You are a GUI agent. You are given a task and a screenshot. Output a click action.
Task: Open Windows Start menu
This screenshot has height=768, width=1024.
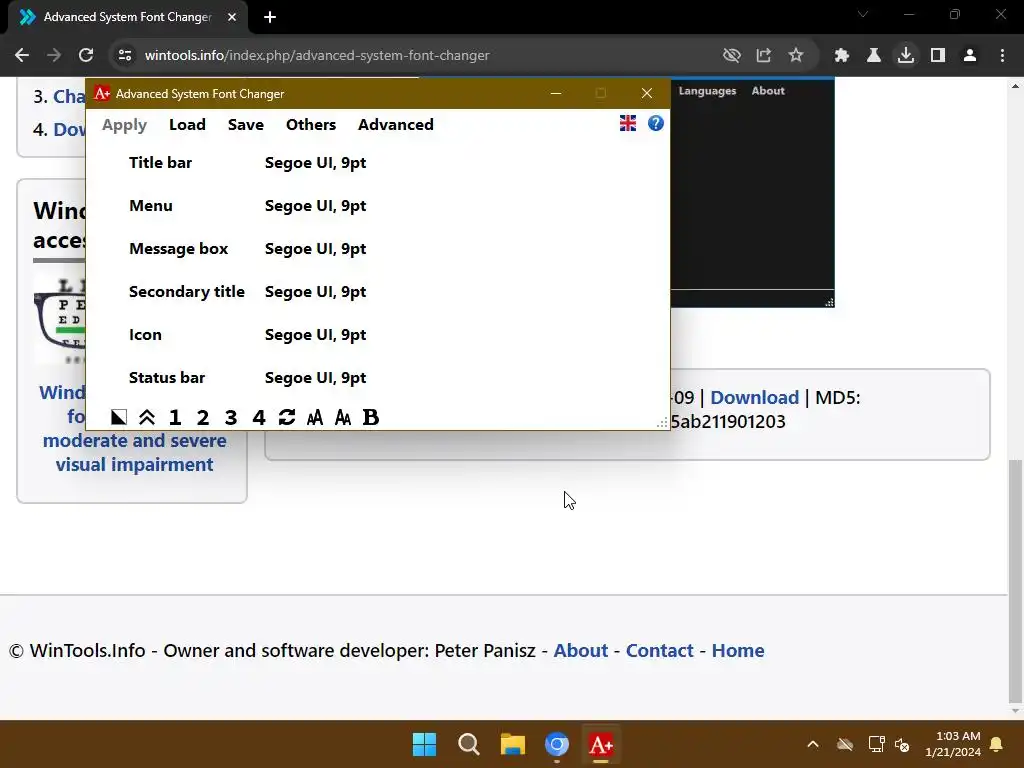coord(424,744)
